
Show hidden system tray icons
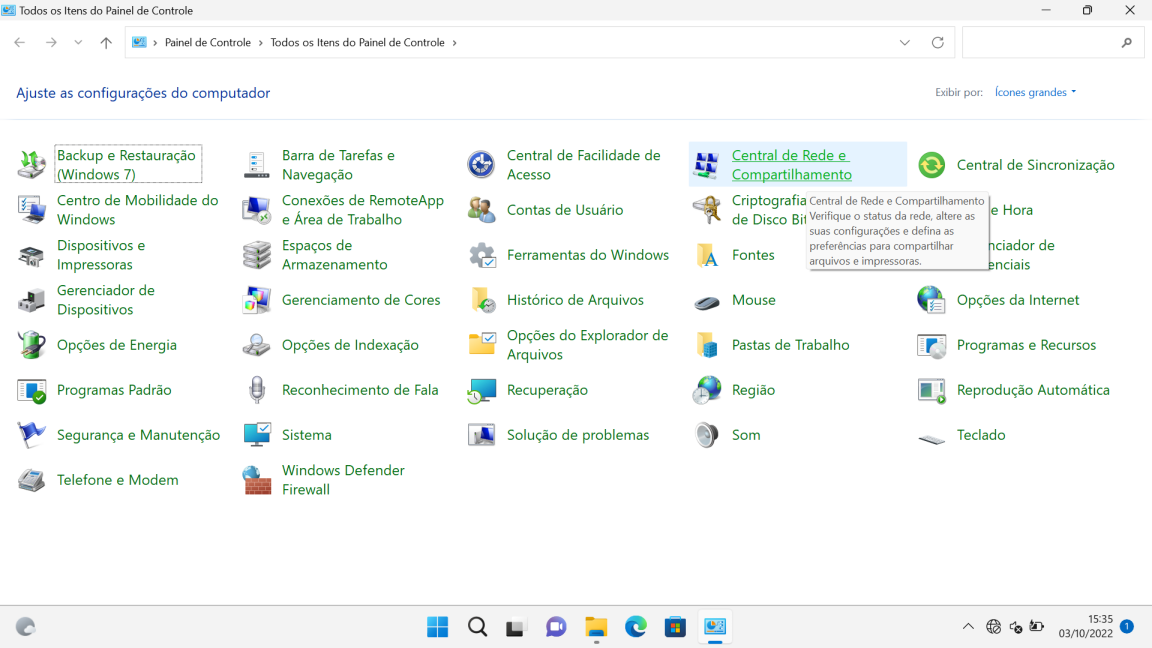coord(967,627)
